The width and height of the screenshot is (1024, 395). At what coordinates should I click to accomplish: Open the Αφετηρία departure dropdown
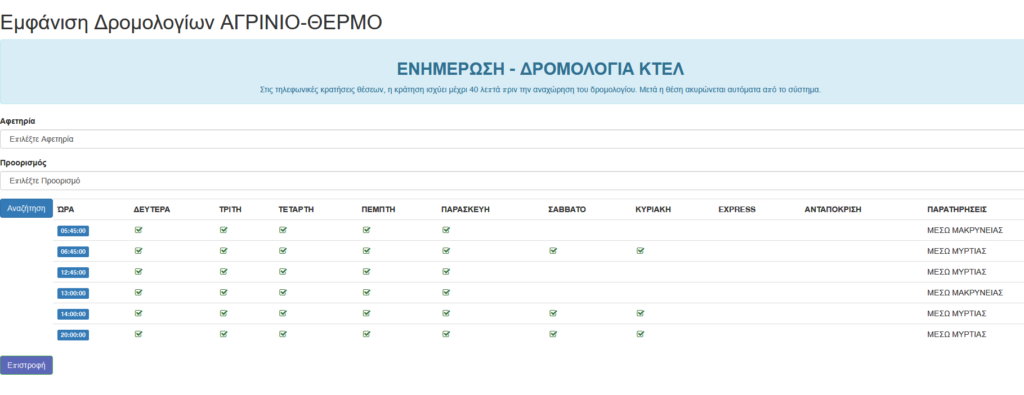tap(512, 139)
